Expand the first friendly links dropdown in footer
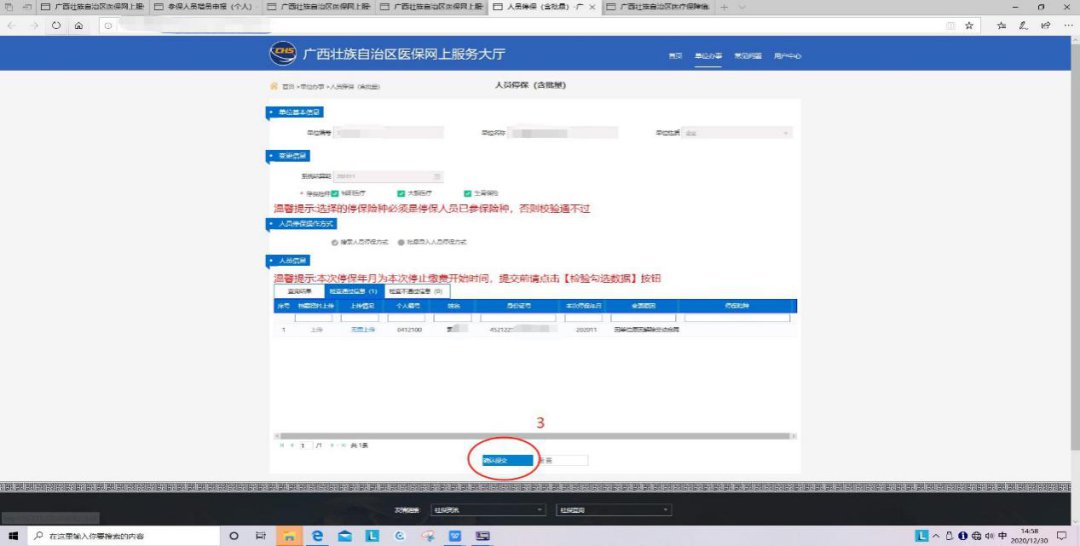Image resolution: width=1080 pixels, height=546 pixels. pos(488,509)
